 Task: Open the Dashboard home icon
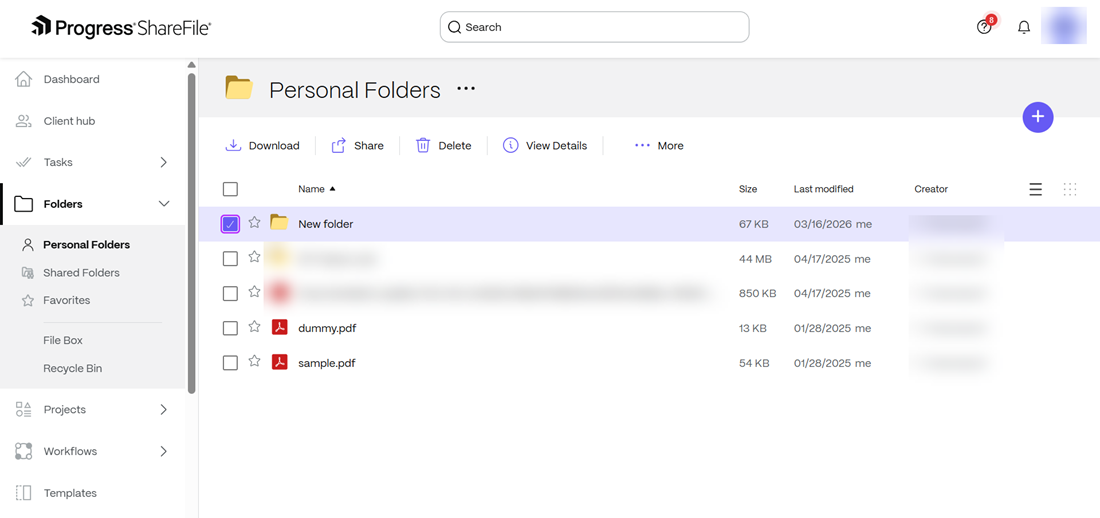23,79
